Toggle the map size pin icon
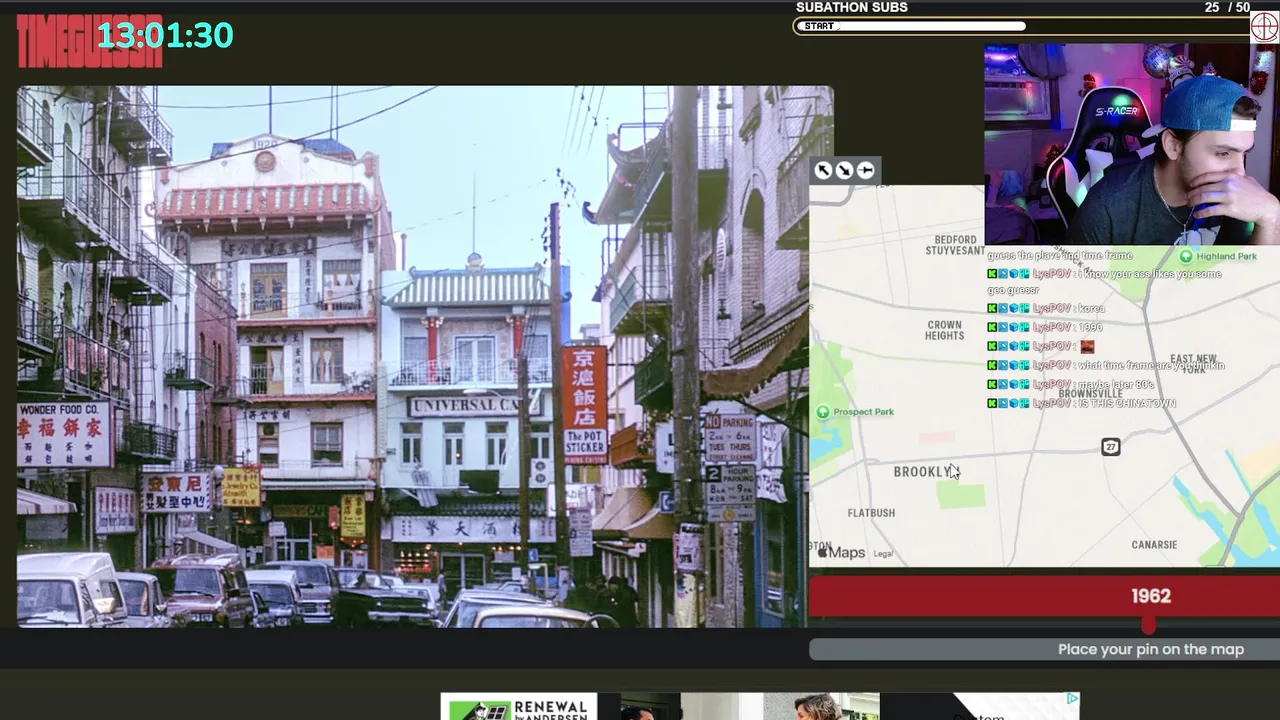The width and height of the screenshot is (1280, 720). click(866, 170)
